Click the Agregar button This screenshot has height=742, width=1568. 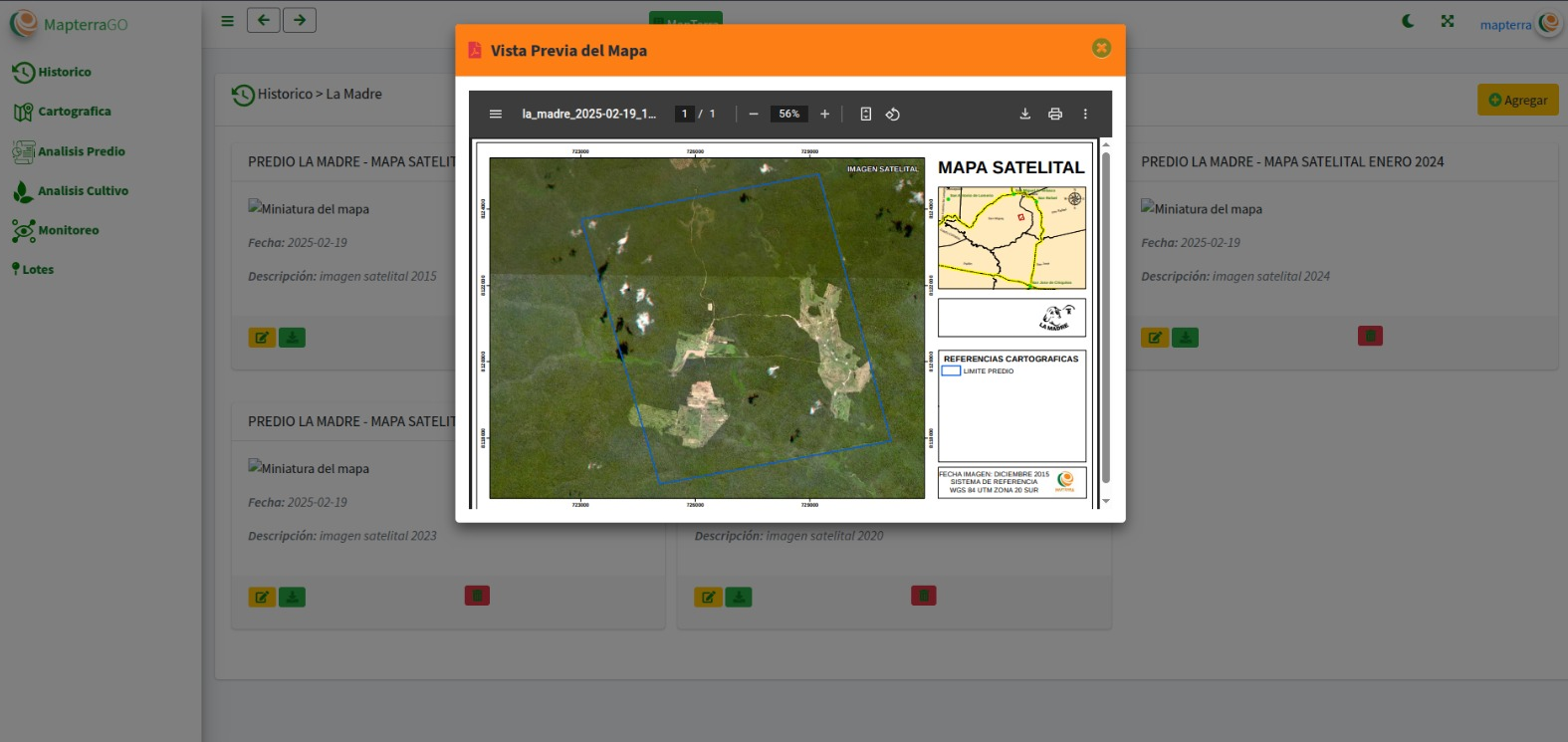pyautogui.click(x=1517, y=100)
